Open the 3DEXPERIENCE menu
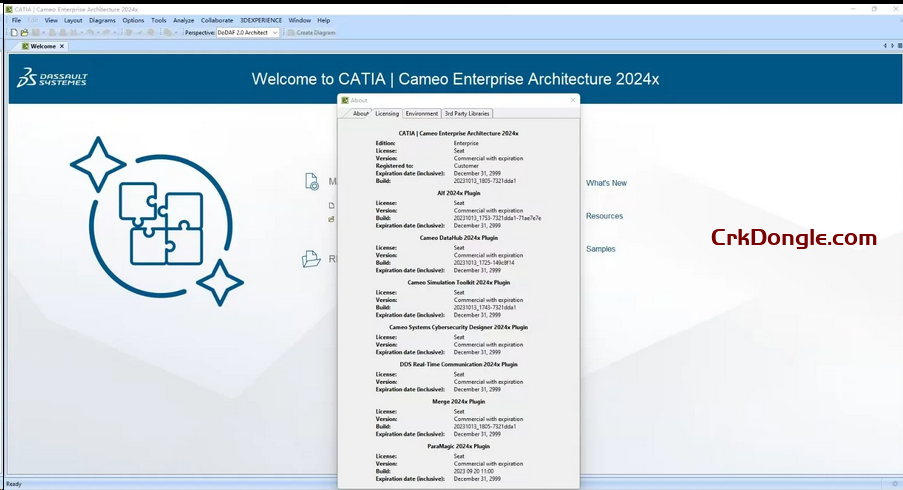The image size is (903, 490). 261,20
